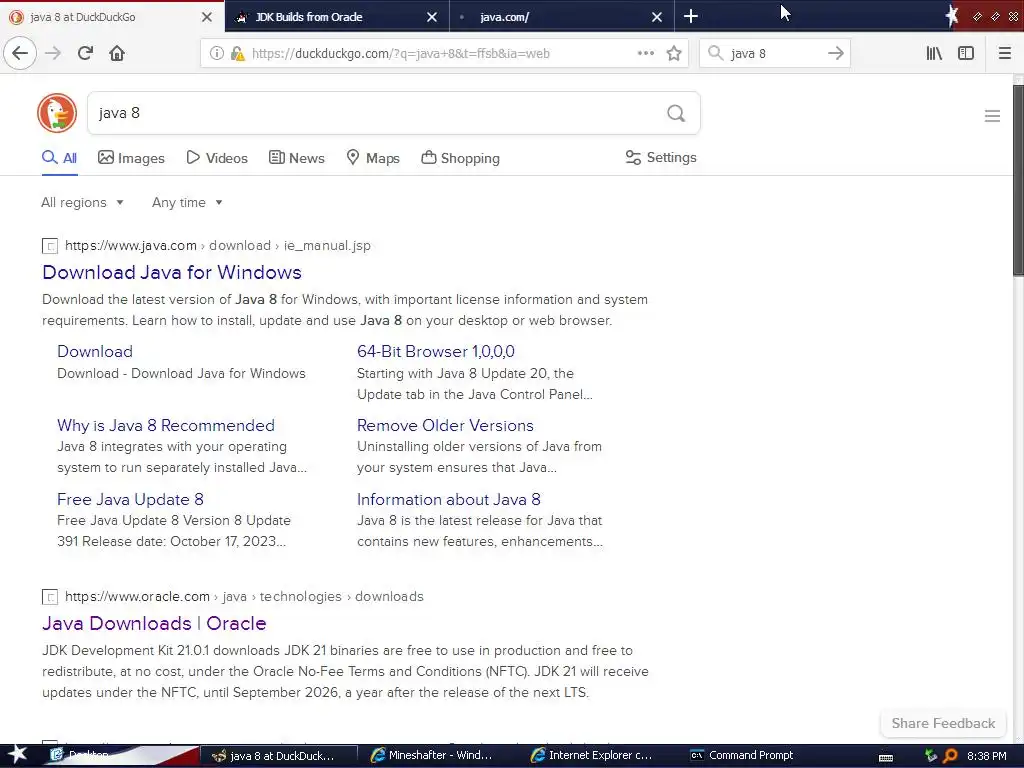Select the java 8 at DuckDuckGo tab
Screen dimensions: 1024x768
point(112,17)
